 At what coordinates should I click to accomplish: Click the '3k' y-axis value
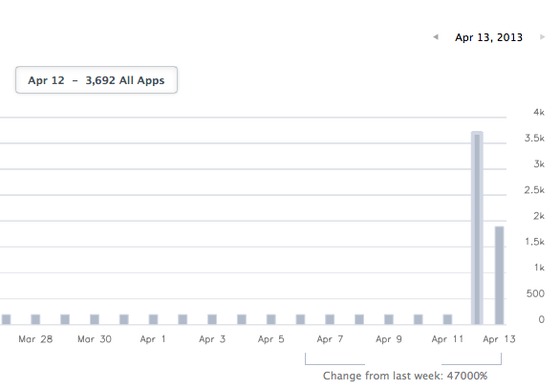click(539, 164)
